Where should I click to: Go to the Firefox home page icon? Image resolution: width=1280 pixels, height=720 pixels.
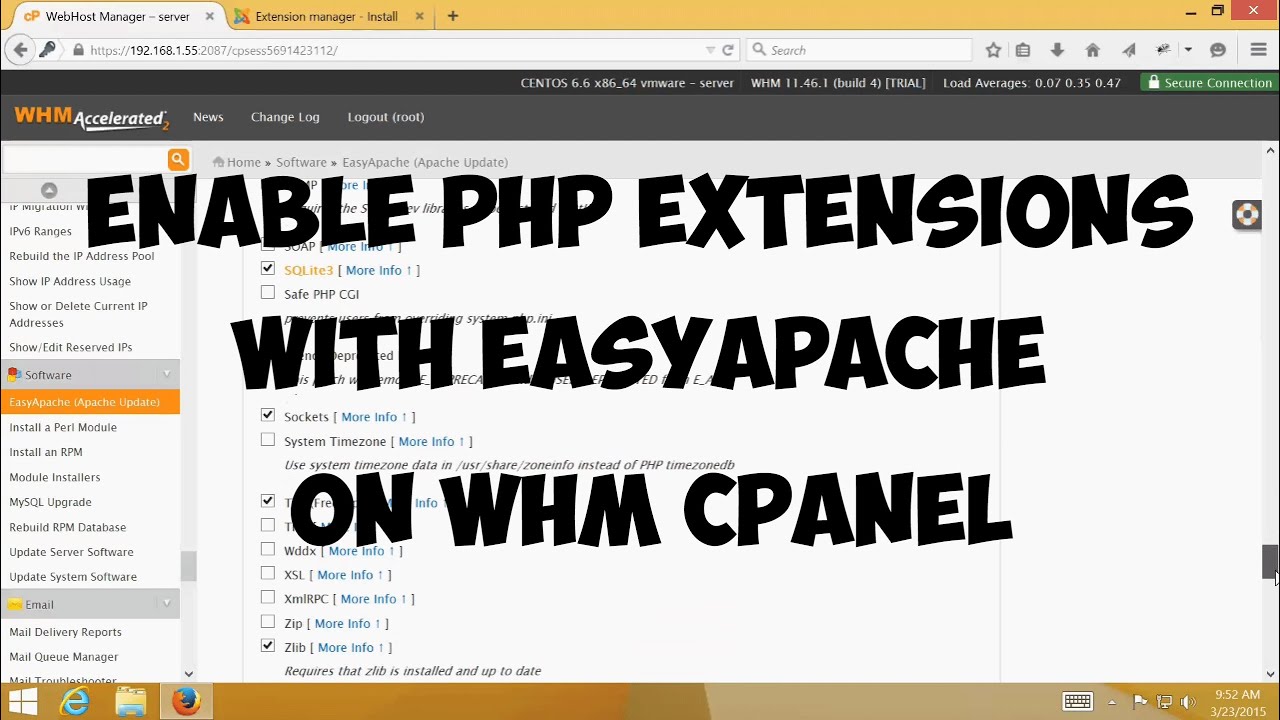click(x=1092, y=50)
